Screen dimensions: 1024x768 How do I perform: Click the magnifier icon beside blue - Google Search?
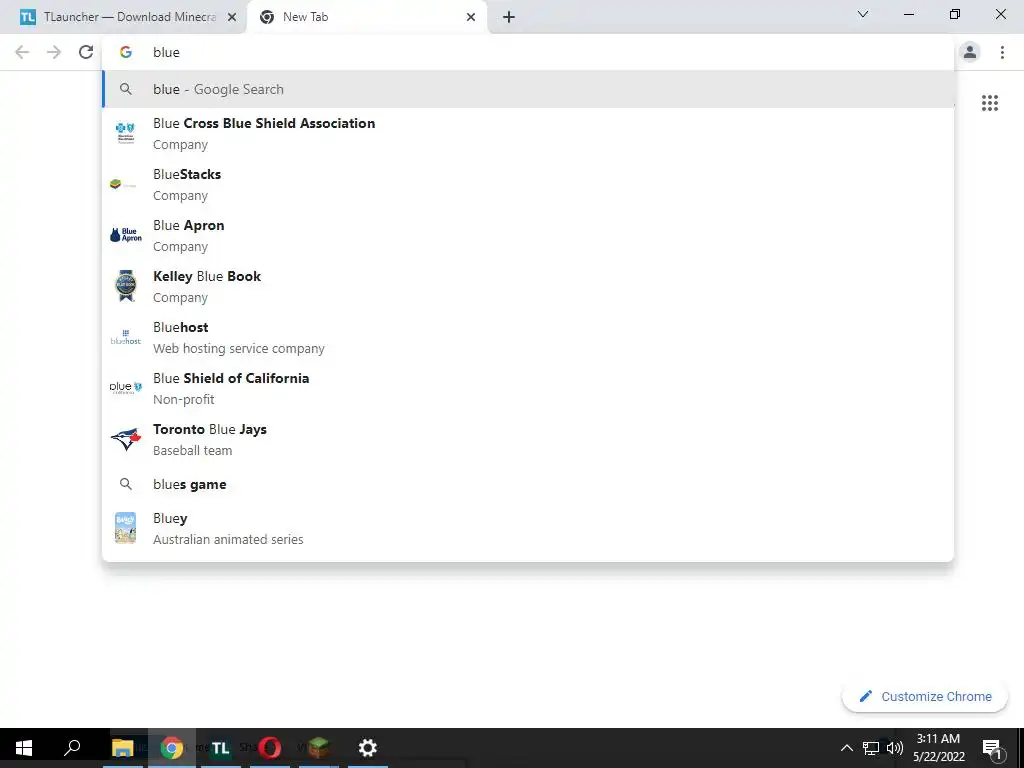tap(125, 89)
